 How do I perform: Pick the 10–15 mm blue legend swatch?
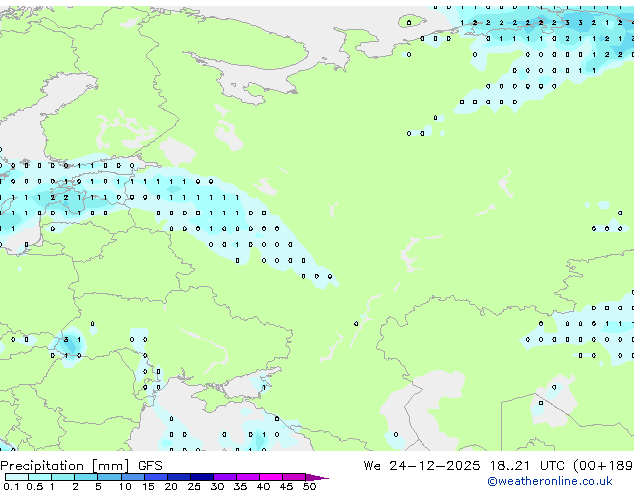coord(133,477)
